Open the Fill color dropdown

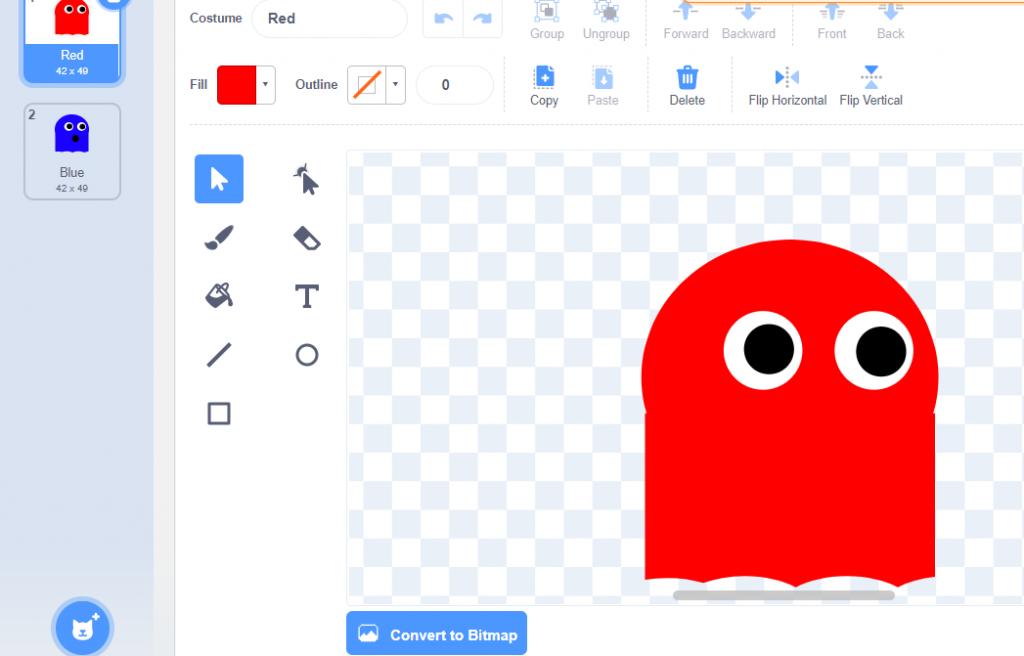click(264, 85)
